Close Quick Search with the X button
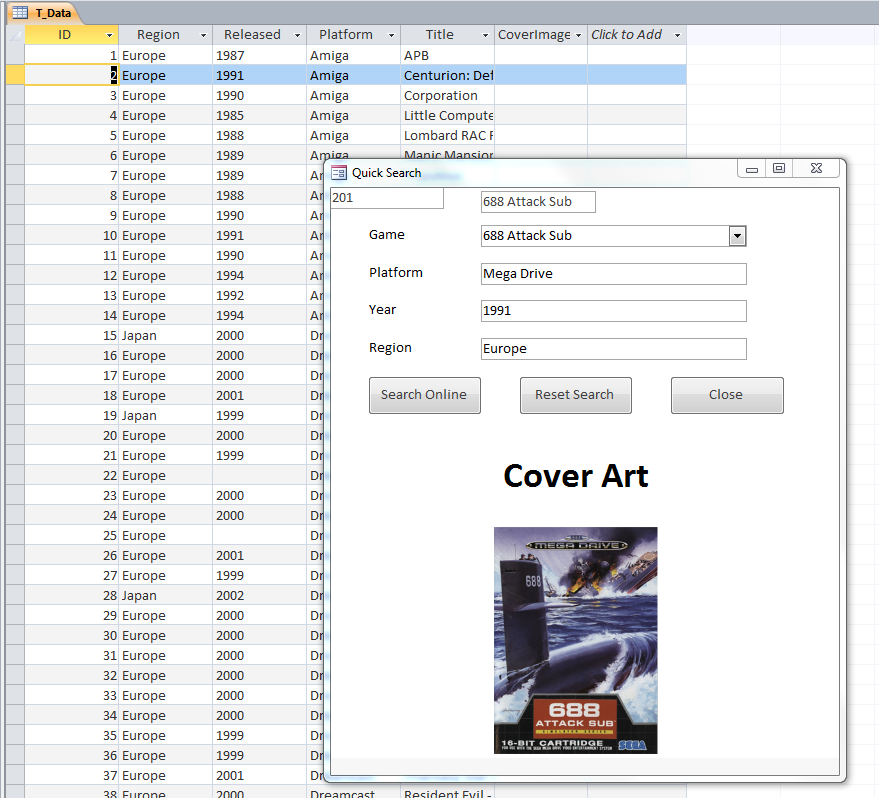Screen dimensions: 879x798 pos(816,169)
